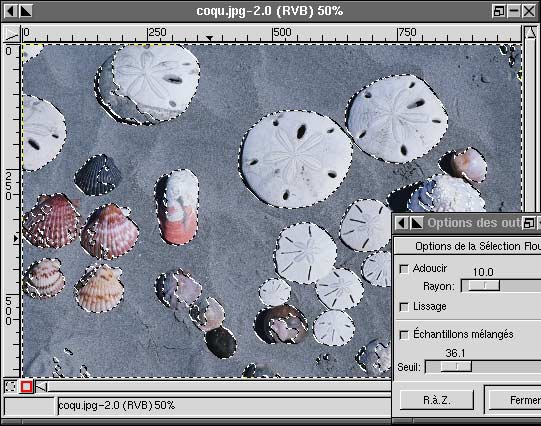541x426 pixels.
Task: Click the diagonal-arrow icon in coqu.jpg title bar
Action: (x=26, y=11)
